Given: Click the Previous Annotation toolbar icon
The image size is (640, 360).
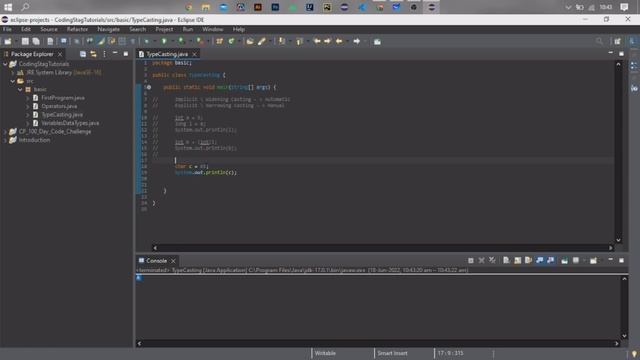Looking at the screenshot, I should coord(300,41).
